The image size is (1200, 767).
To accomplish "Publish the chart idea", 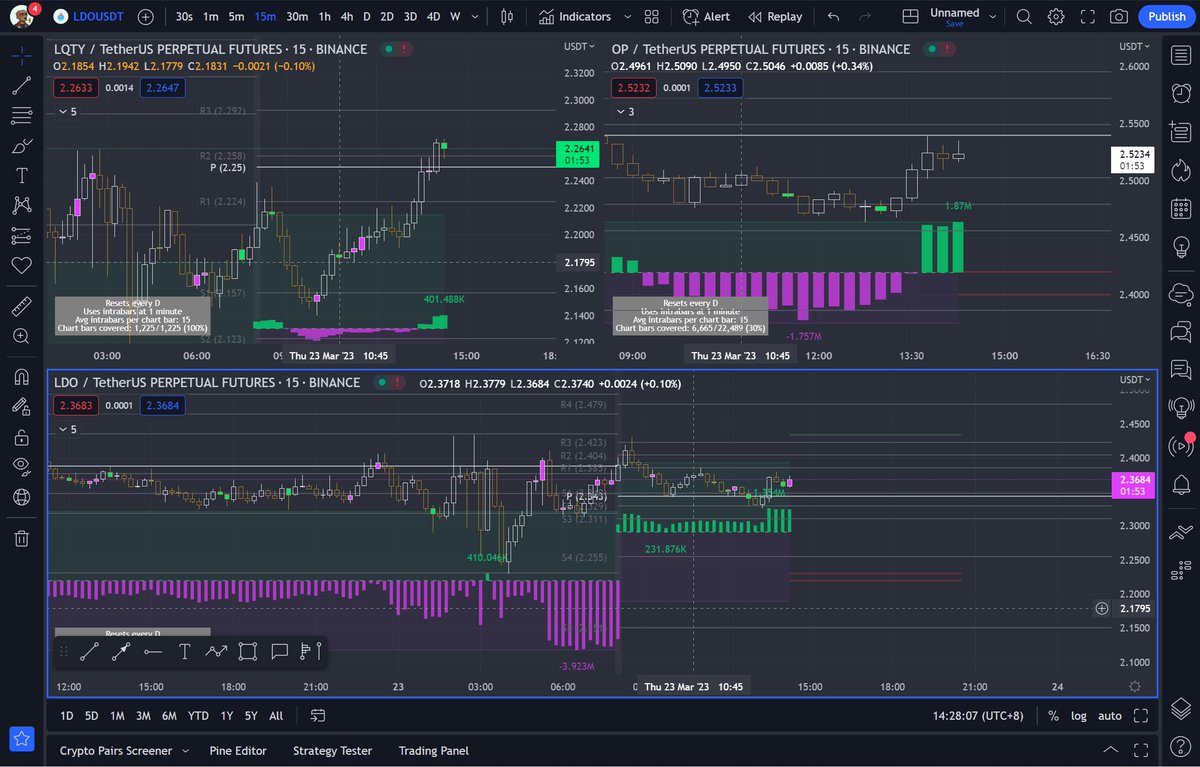I will point(1166,16).
